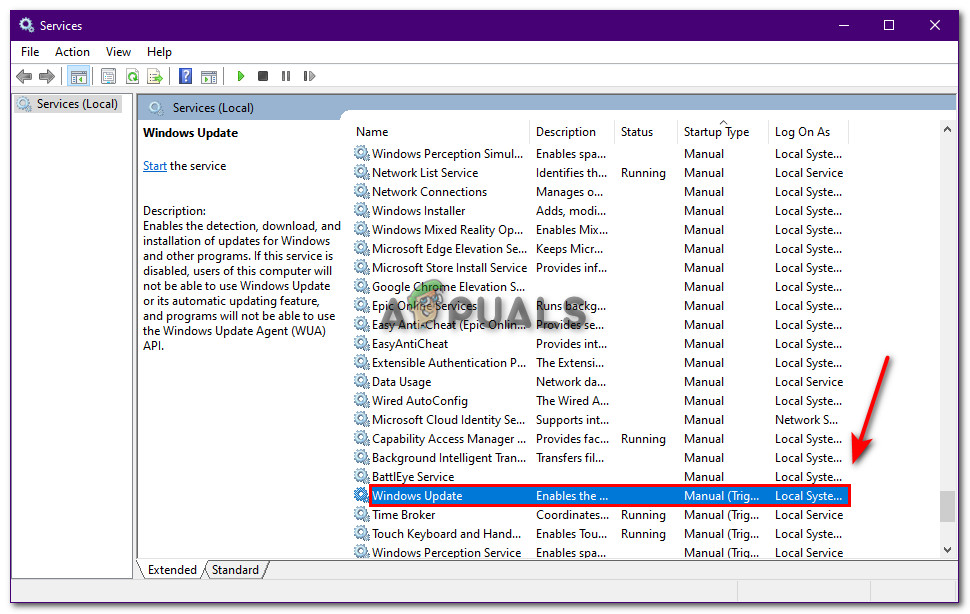970x614 pixels.
Task: Switch to the Extended tab
Action: pyautogui.click(x=171, y=569)
